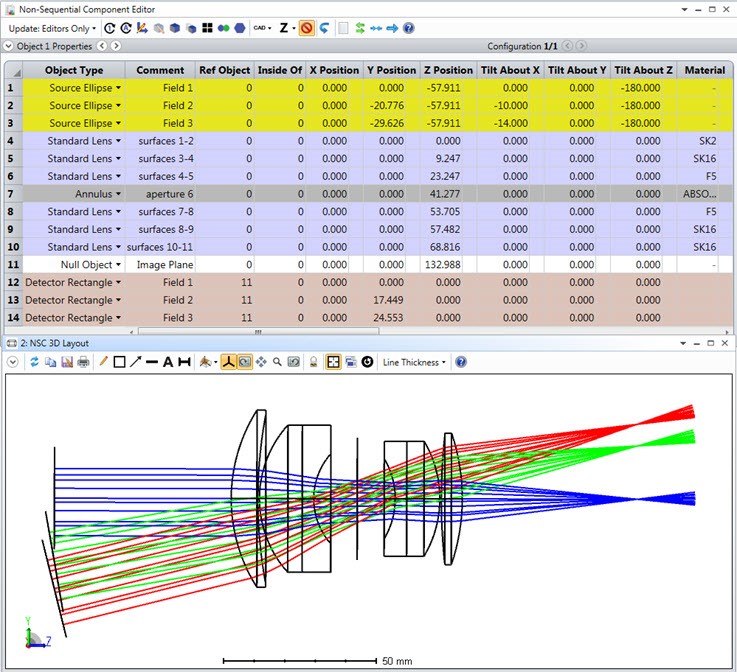Select the Tilt About X cell -14.000
The width and height of the screenshot is (737, 672).
(510, 123)
